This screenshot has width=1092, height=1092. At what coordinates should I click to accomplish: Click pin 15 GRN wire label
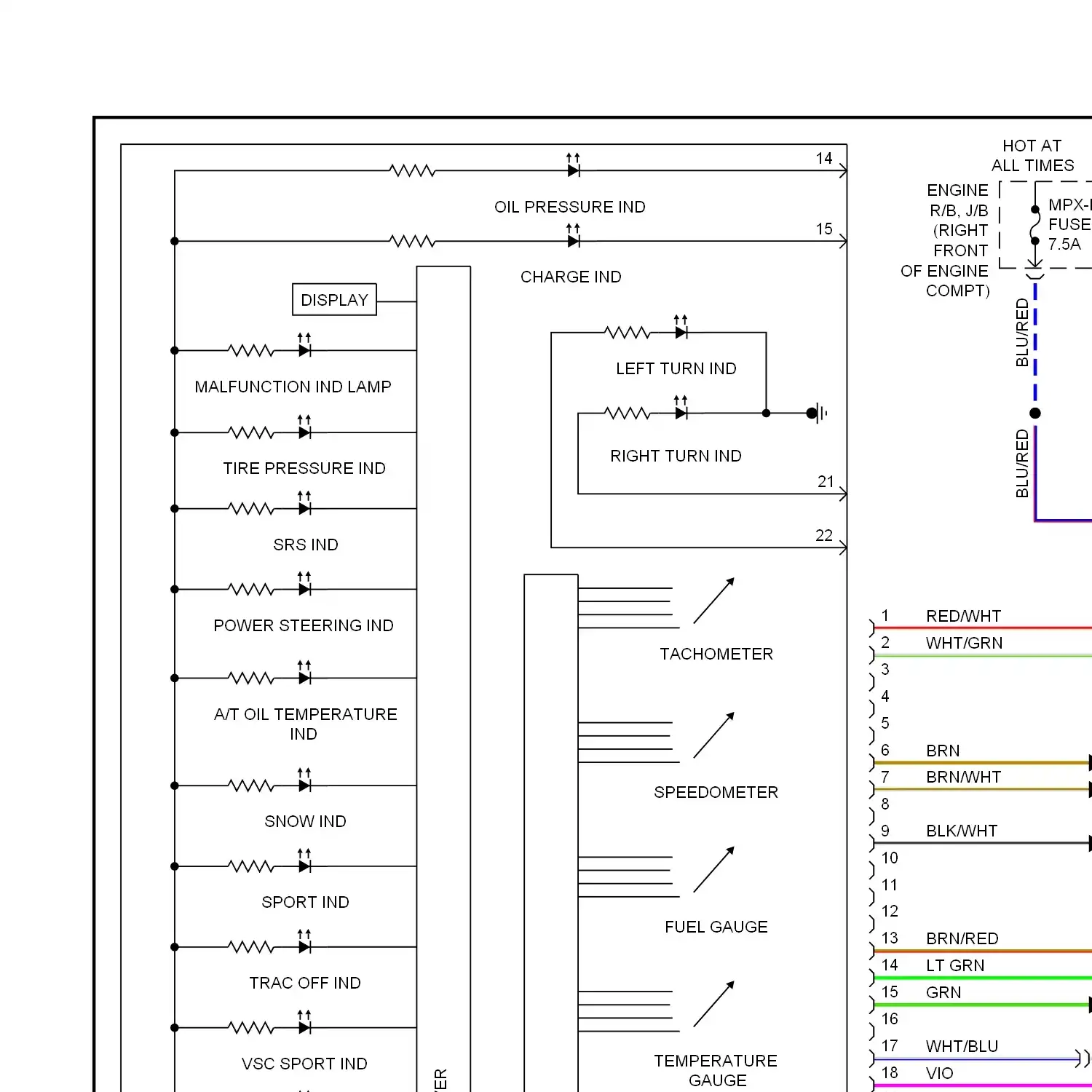[943, 992]
